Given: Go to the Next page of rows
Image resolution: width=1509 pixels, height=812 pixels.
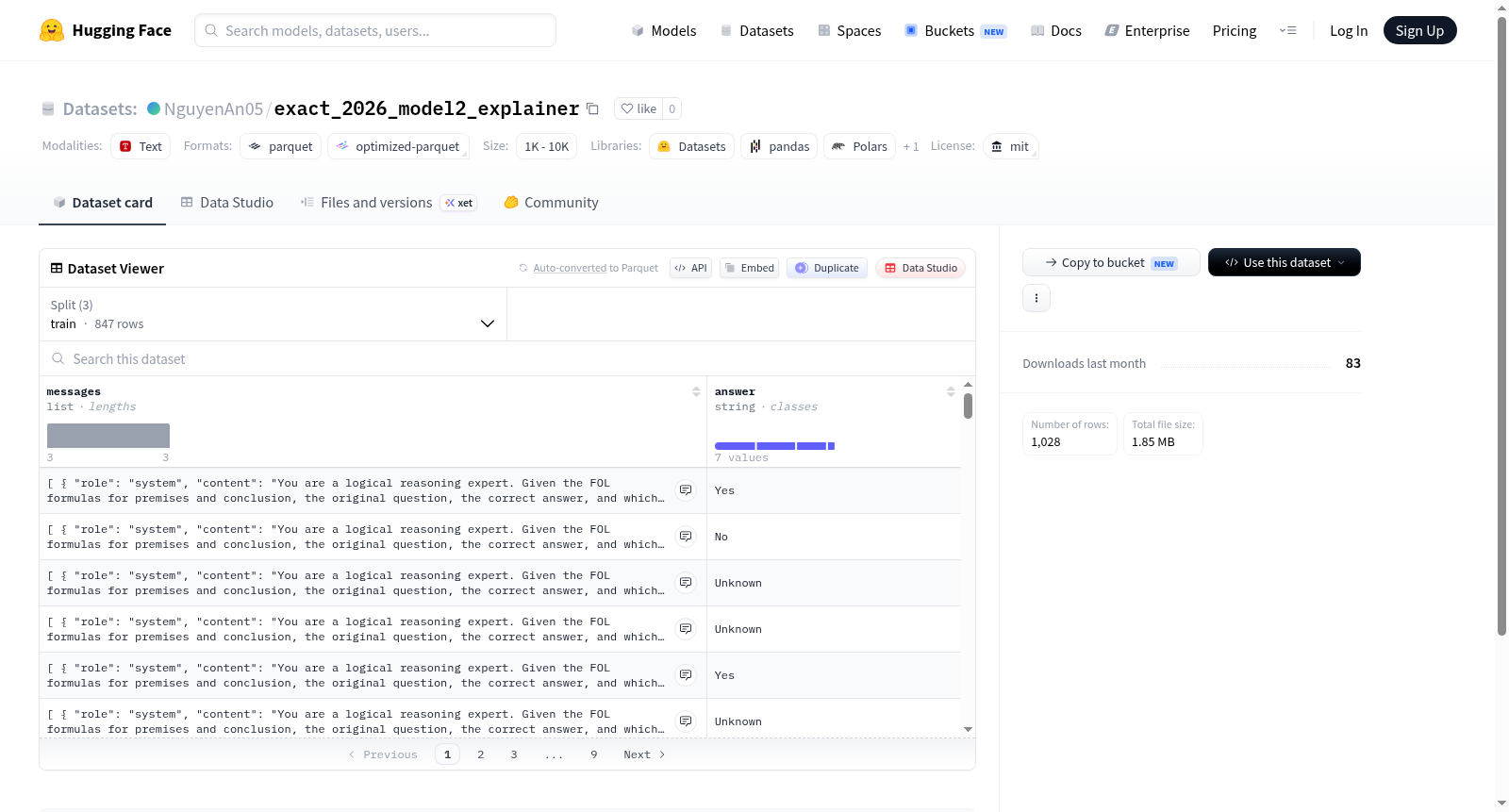Looking at the screenshot, I should [644, 754].
